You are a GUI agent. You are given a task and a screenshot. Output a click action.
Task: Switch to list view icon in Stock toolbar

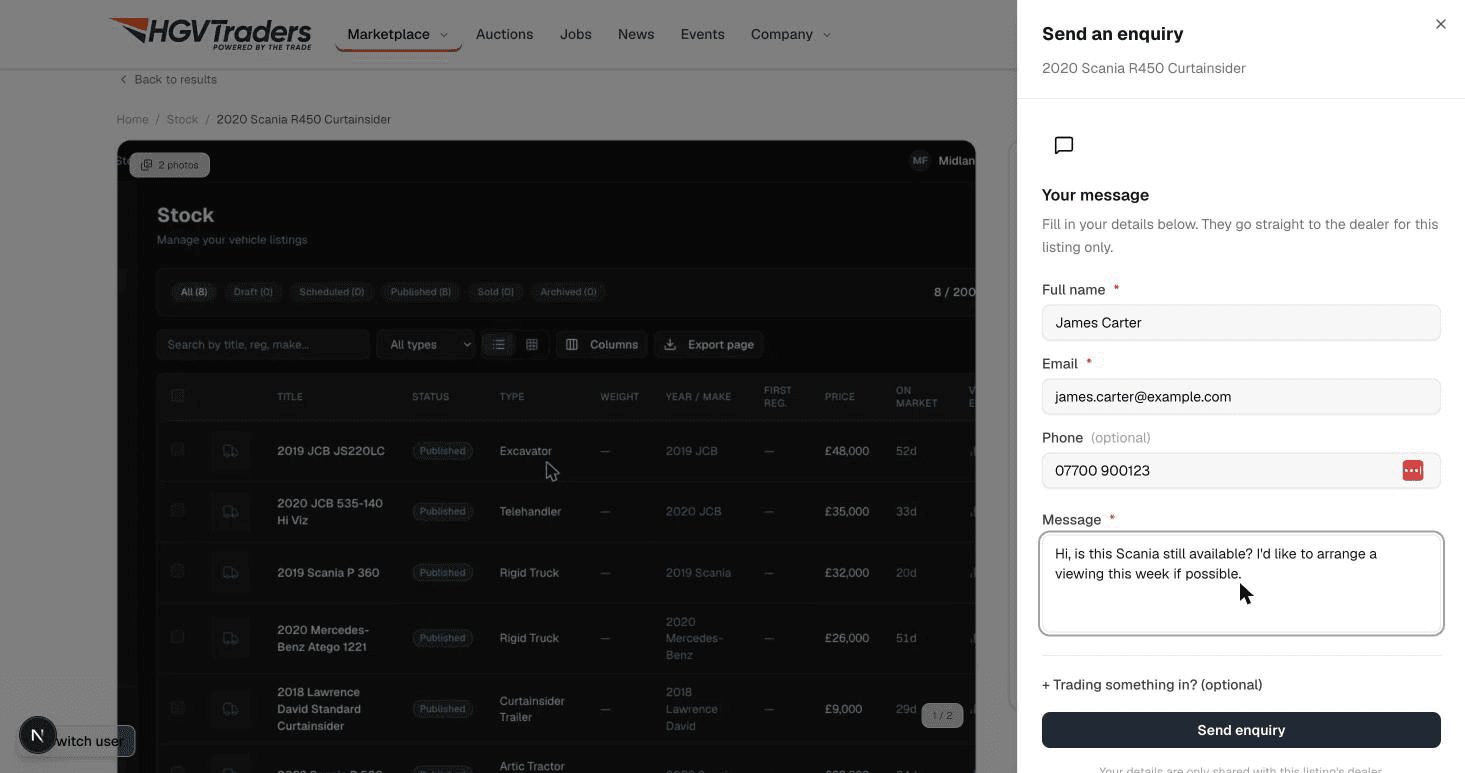(498, 345)
